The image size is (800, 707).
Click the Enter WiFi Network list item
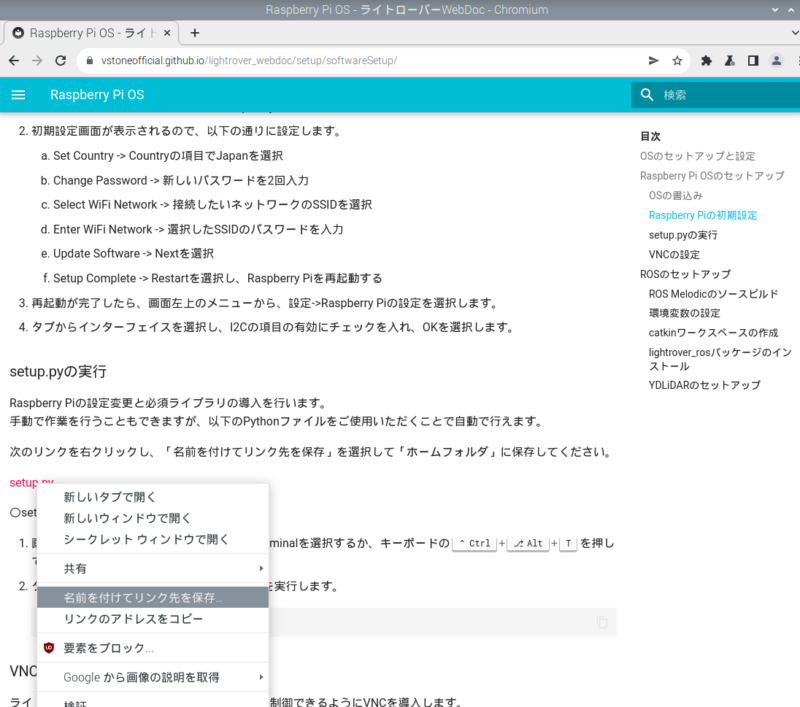(198, 230)
